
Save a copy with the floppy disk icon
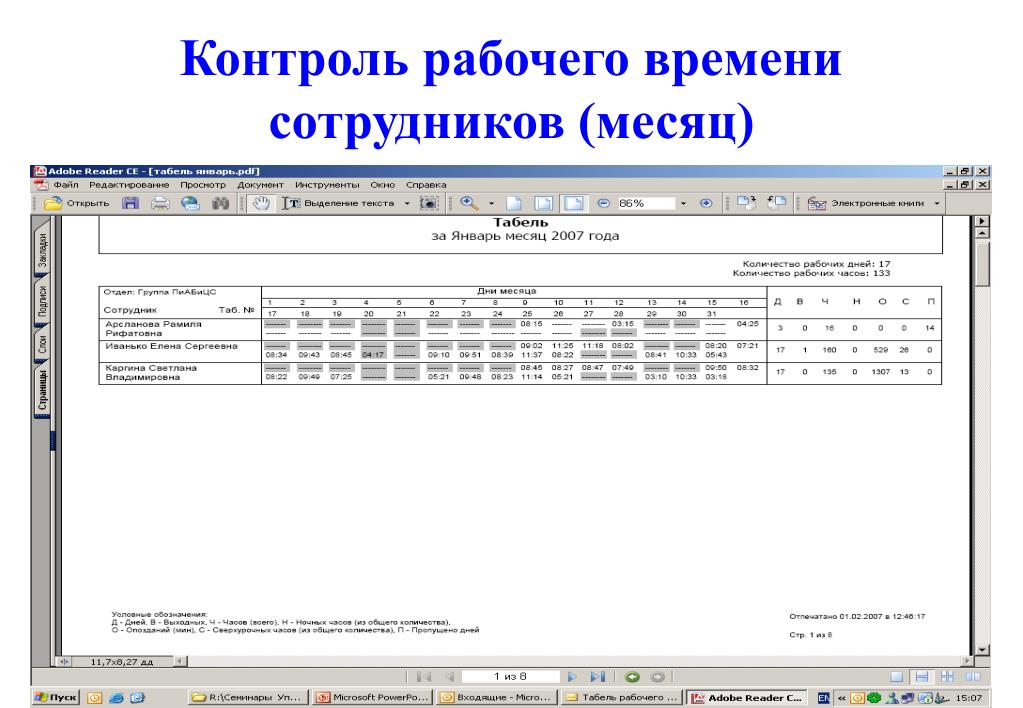point(131,203)
